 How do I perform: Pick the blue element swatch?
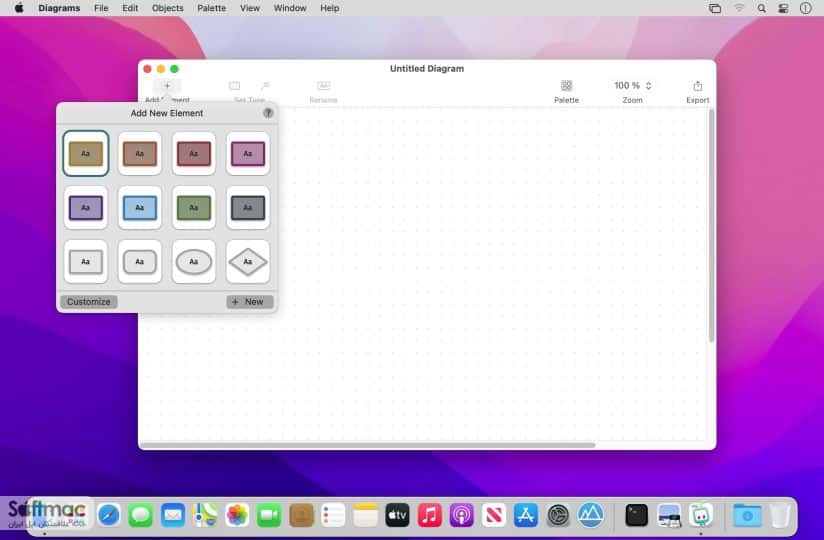pyautogui.click(x=140, y=207)
